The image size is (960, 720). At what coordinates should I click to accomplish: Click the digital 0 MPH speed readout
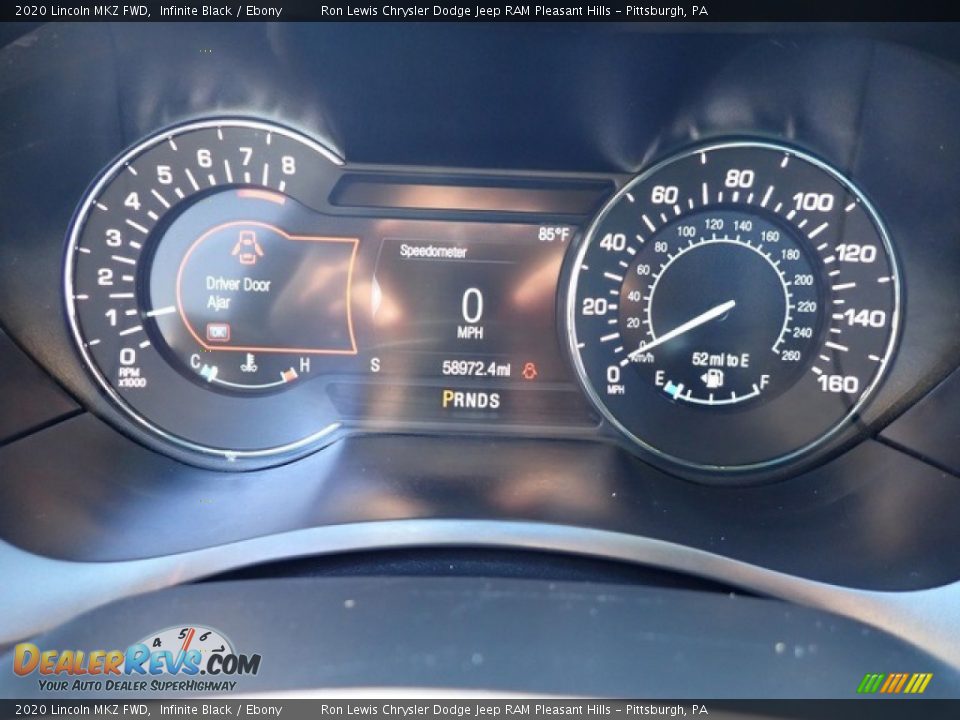point(471,313)
